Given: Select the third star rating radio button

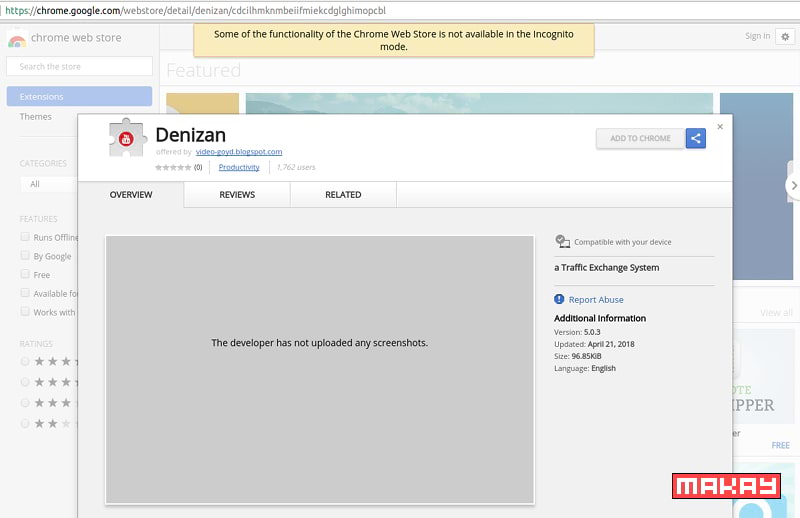Looking at the screenshot, I should (x=24, y=403).
